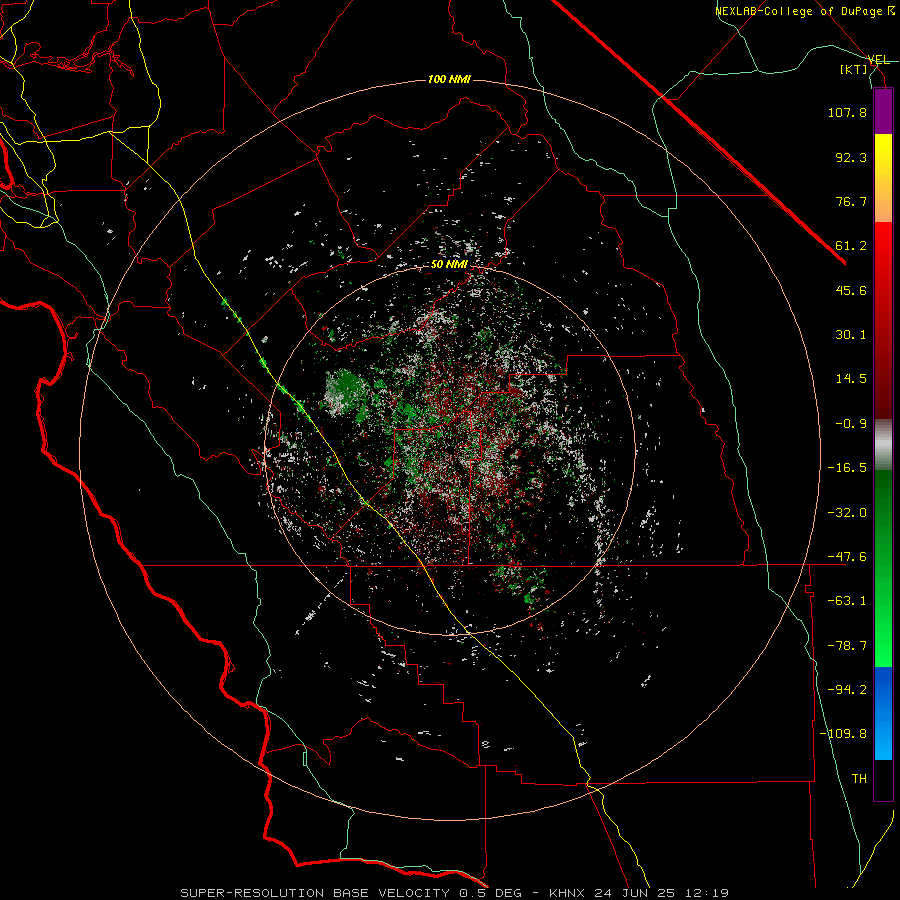900x900 pixels.
Task: Click the KHNX radar site identifier
Action: click(x=568, y=893)
